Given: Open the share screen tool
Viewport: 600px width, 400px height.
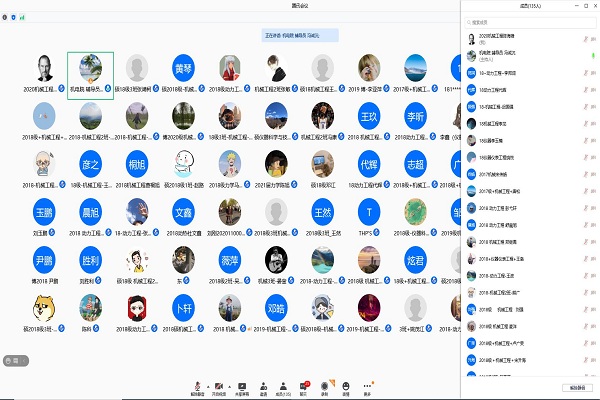Looking at the screenshot, I should (x=241, y=385).
